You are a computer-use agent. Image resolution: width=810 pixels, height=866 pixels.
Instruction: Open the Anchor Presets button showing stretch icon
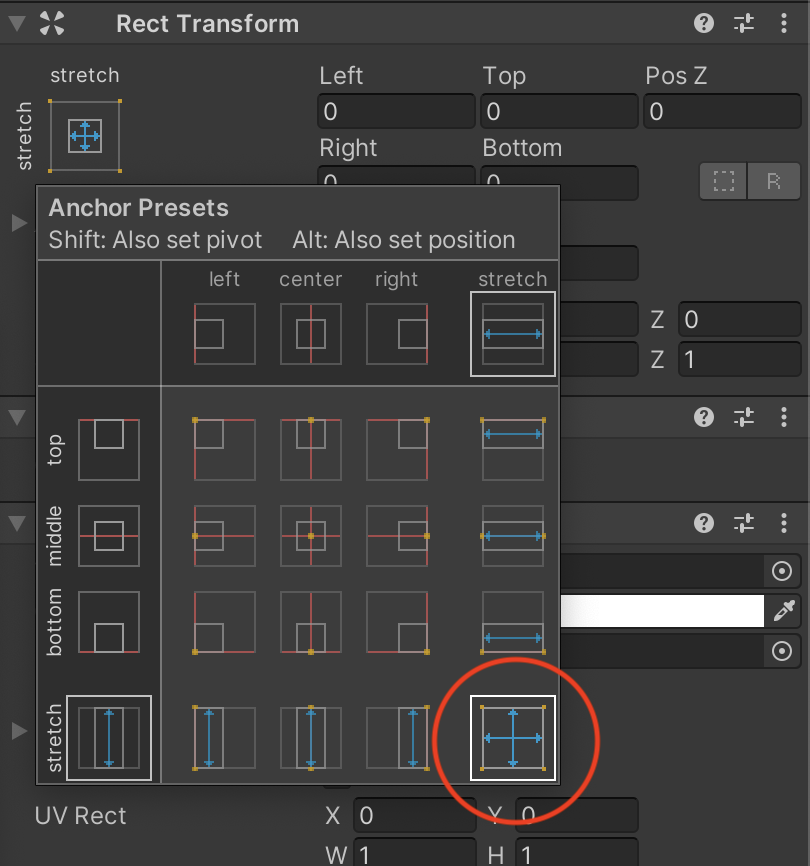click(85, 136)
